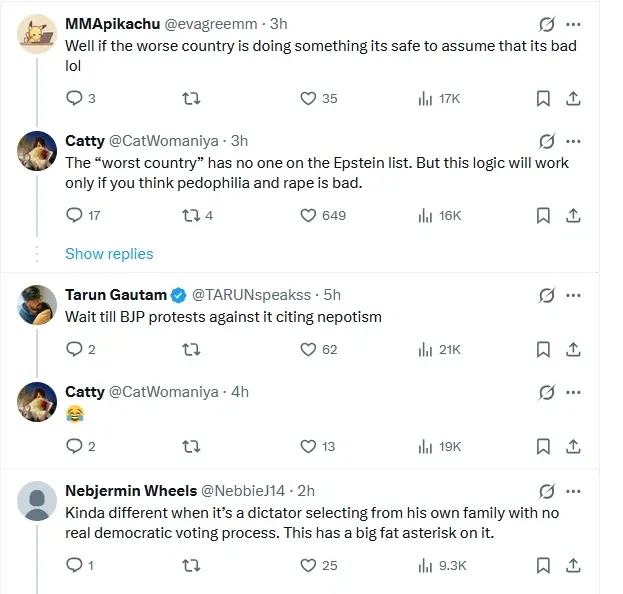Like Catty's Epstein list reply
The height and width of the screenshot is (594, 623).
click(x=309, y=215)
